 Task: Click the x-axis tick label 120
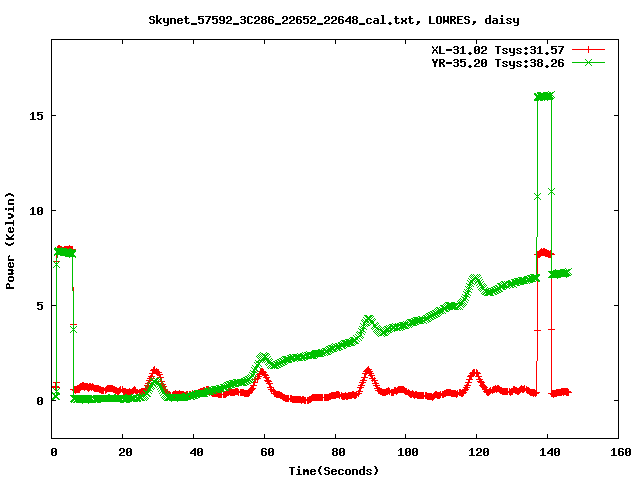(x=479, y=452)
